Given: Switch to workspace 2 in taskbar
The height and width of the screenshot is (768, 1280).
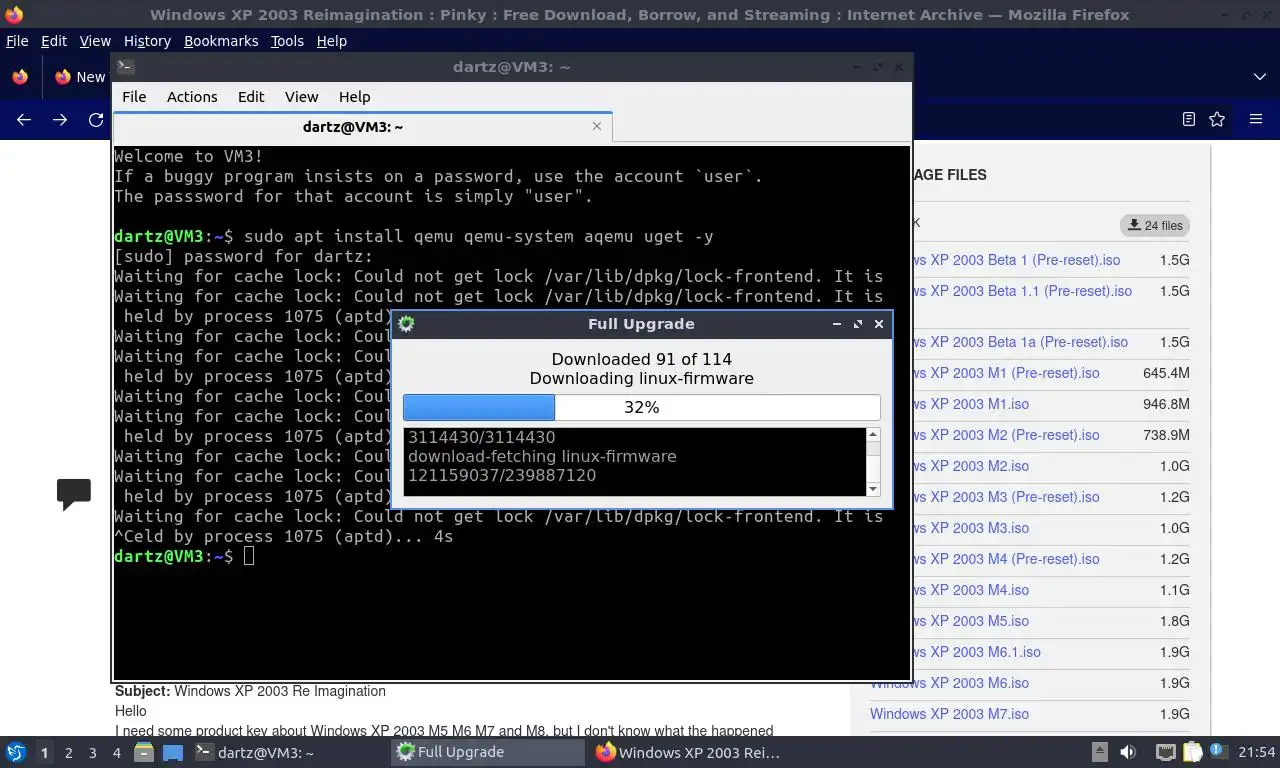Looking at the screenshot, I should coord(68,753).
